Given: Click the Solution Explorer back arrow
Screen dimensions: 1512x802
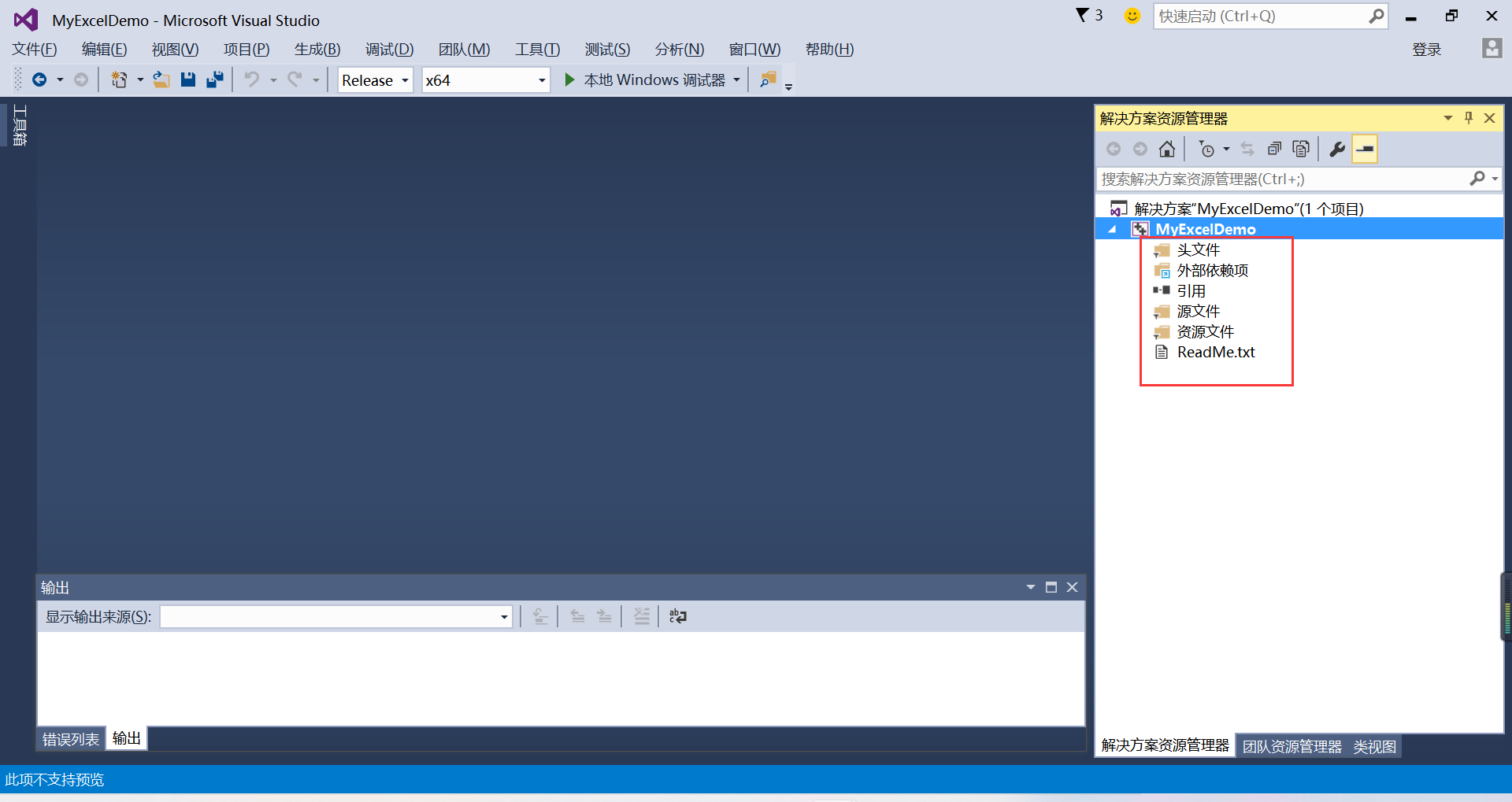Looking at the screenshot, I should (x=1114, y=149).
